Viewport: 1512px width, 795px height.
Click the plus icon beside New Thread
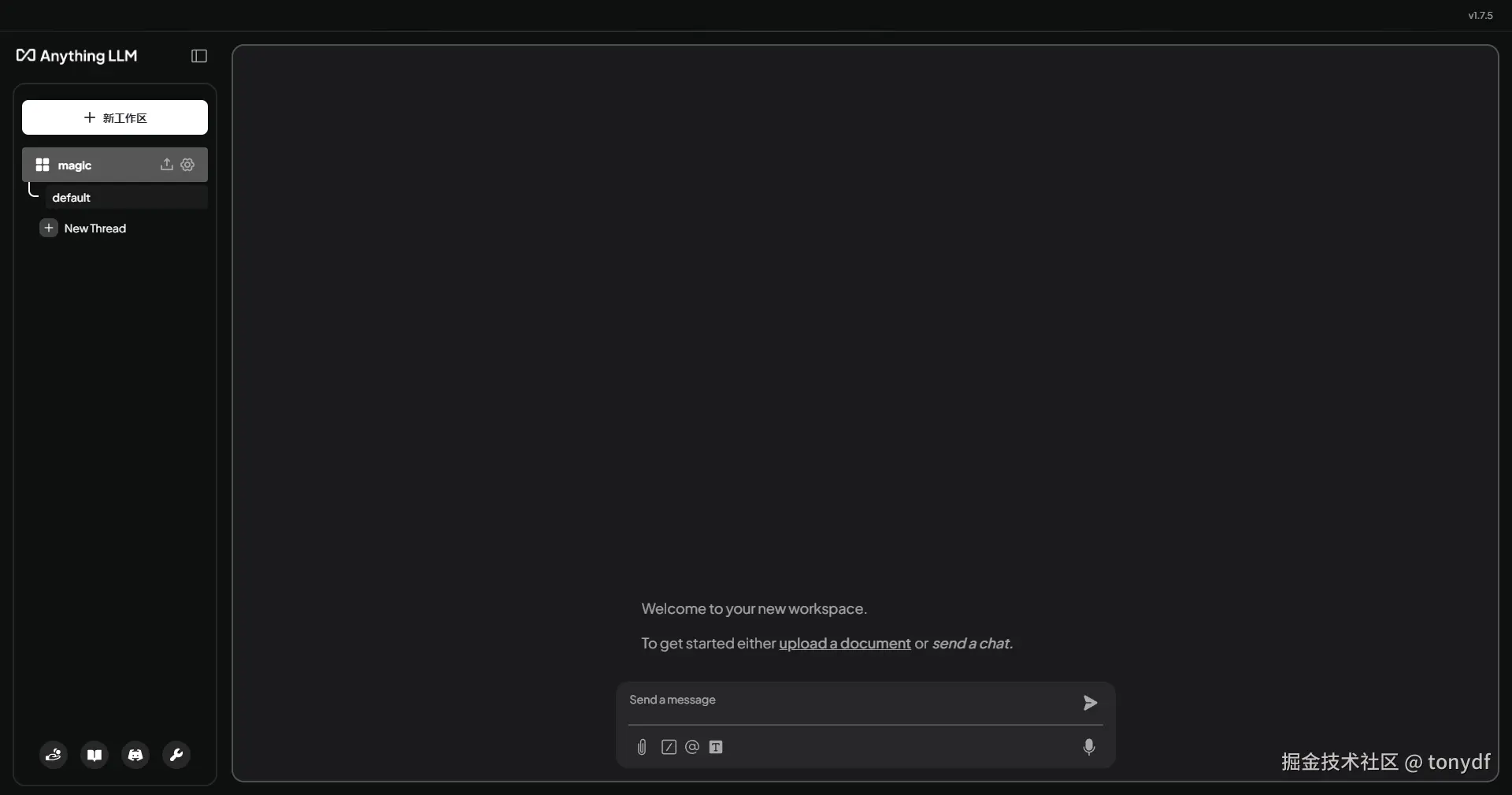(49, 228)
